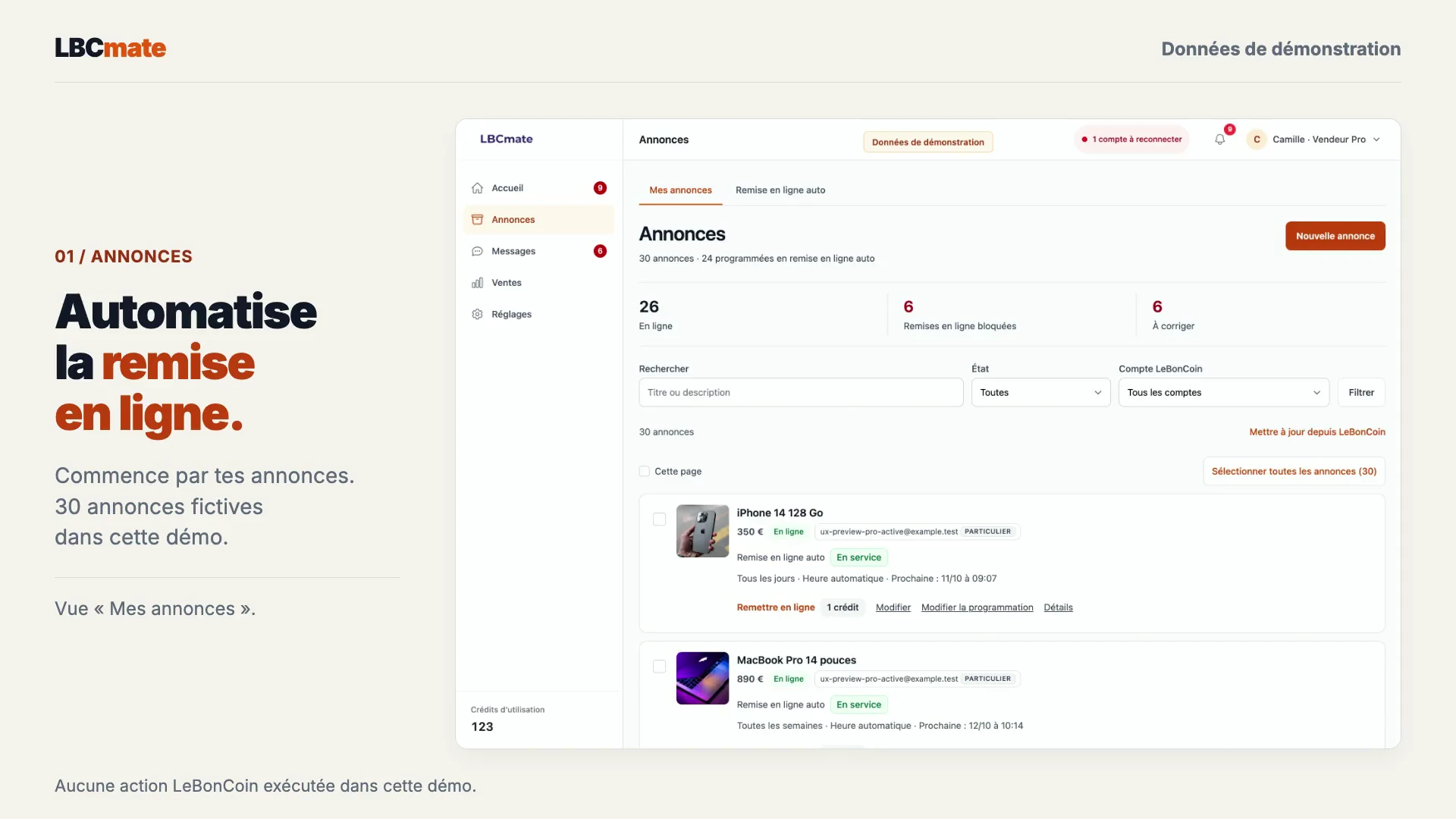
Task: Click Remettre en ligne for iPhone 14
Action: pyautogui.click(x=775, y=607)
